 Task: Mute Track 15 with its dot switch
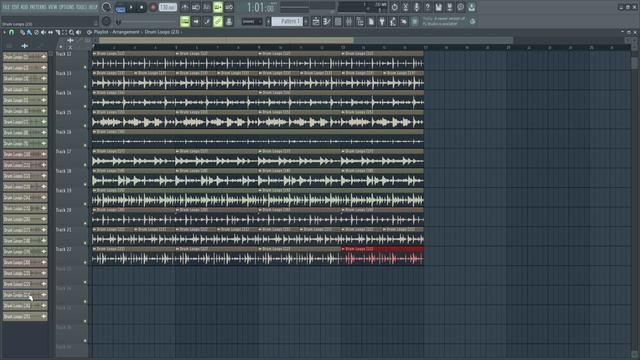click(x=85, y=126)
